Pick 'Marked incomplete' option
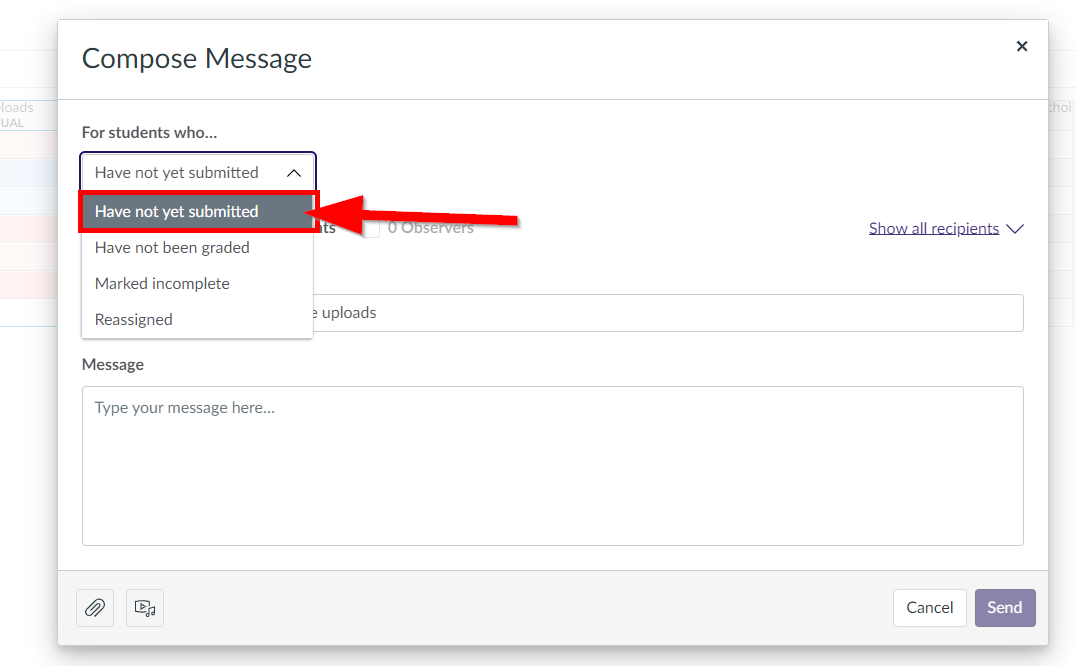 197,283
